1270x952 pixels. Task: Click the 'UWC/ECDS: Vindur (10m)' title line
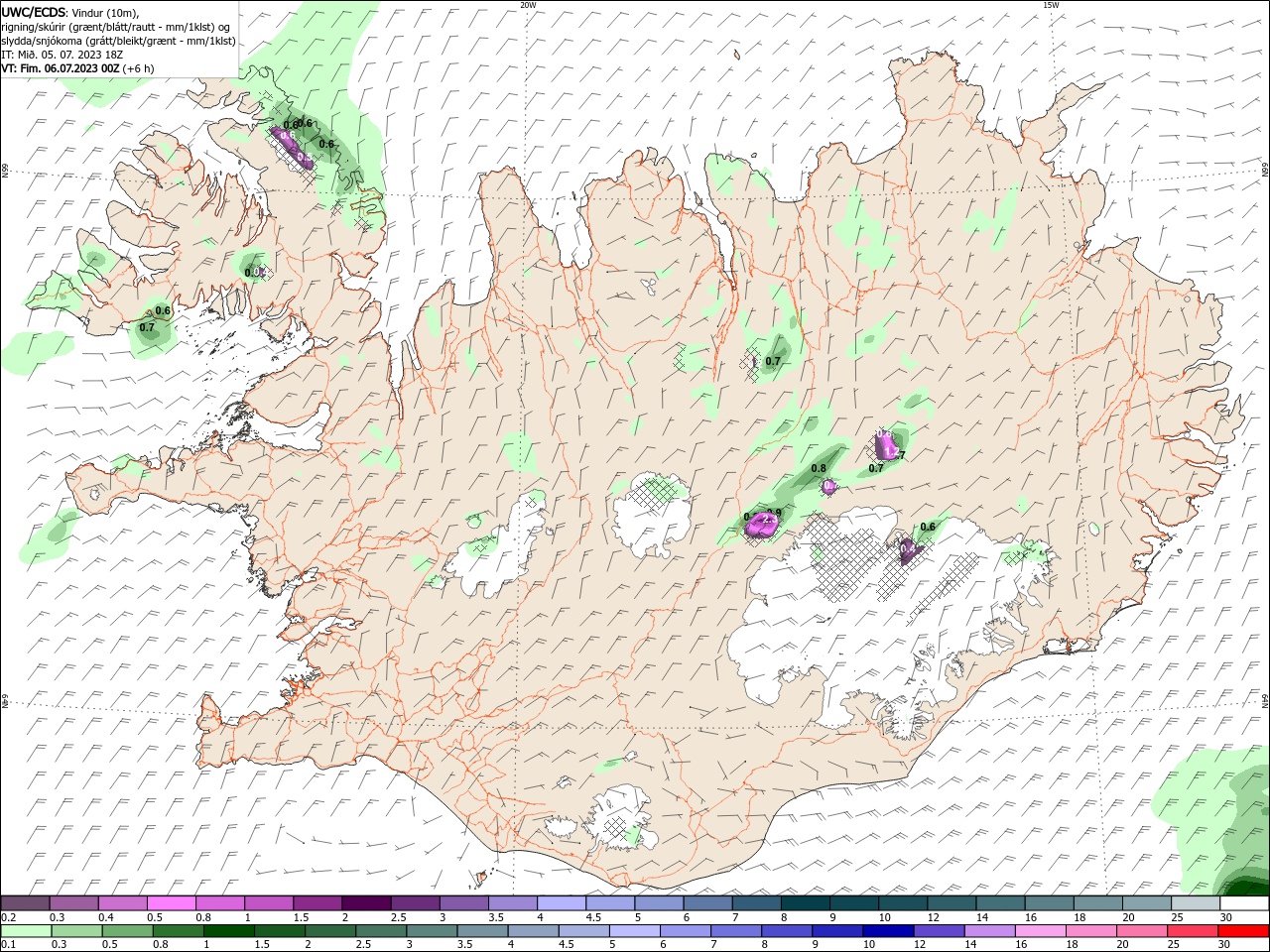pyautogui.click(x=70, y=12)
